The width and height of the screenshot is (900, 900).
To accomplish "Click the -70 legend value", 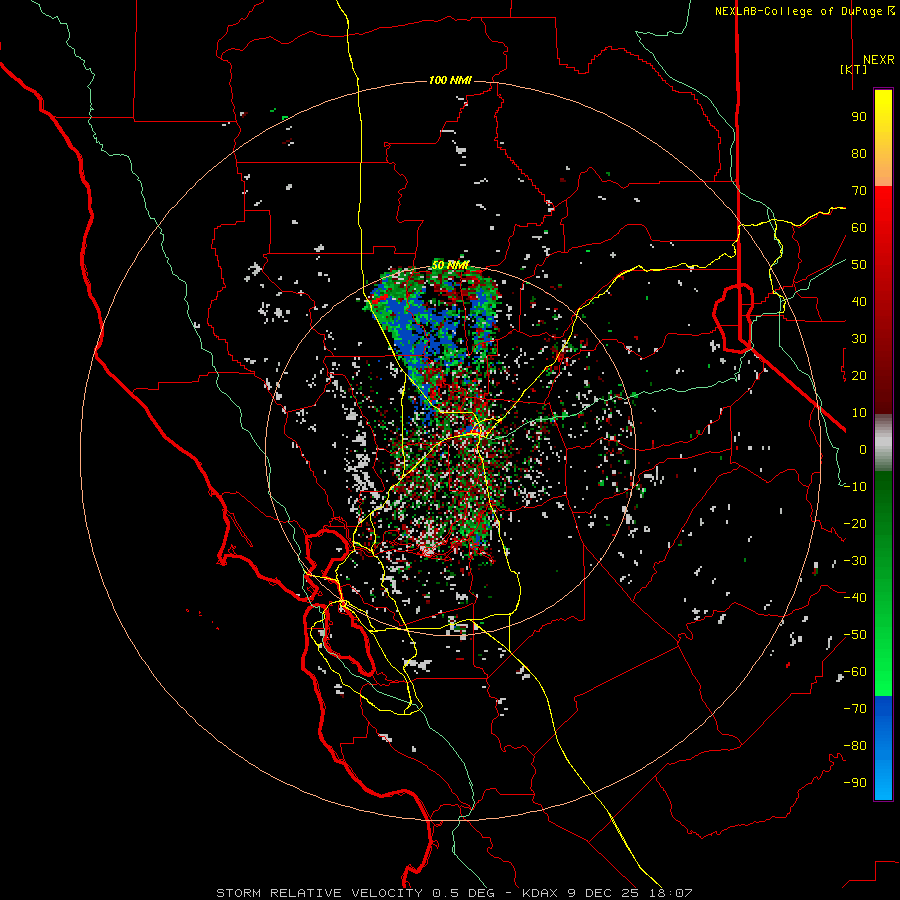I will [x=855, y=709].
